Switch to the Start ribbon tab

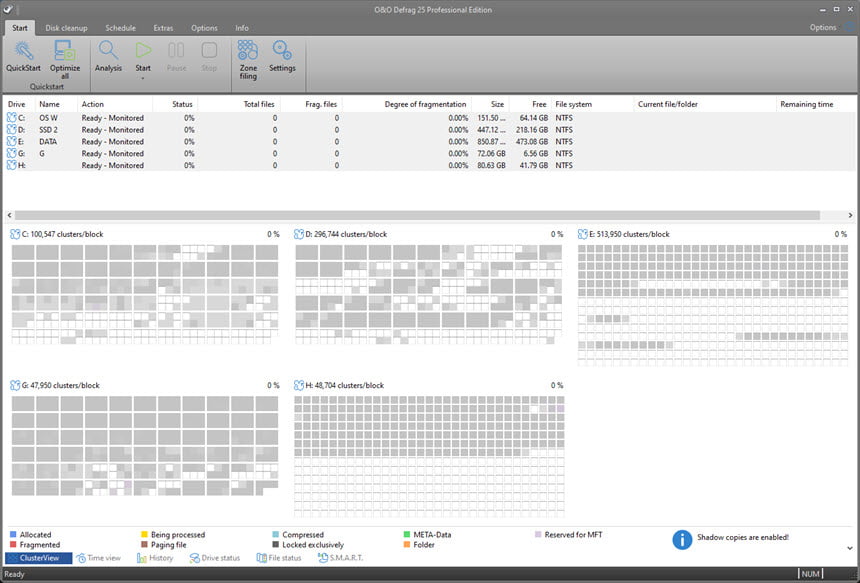[x=20, y=28]
